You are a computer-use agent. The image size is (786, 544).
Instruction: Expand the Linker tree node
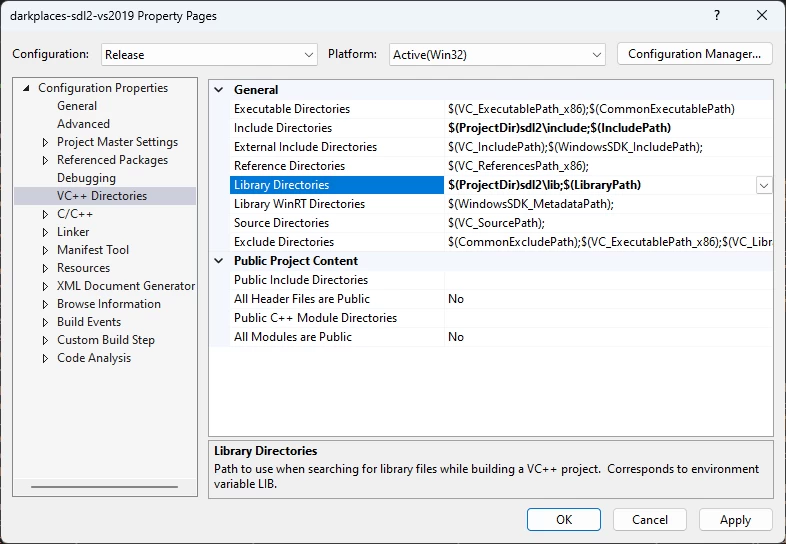(45, 233)
